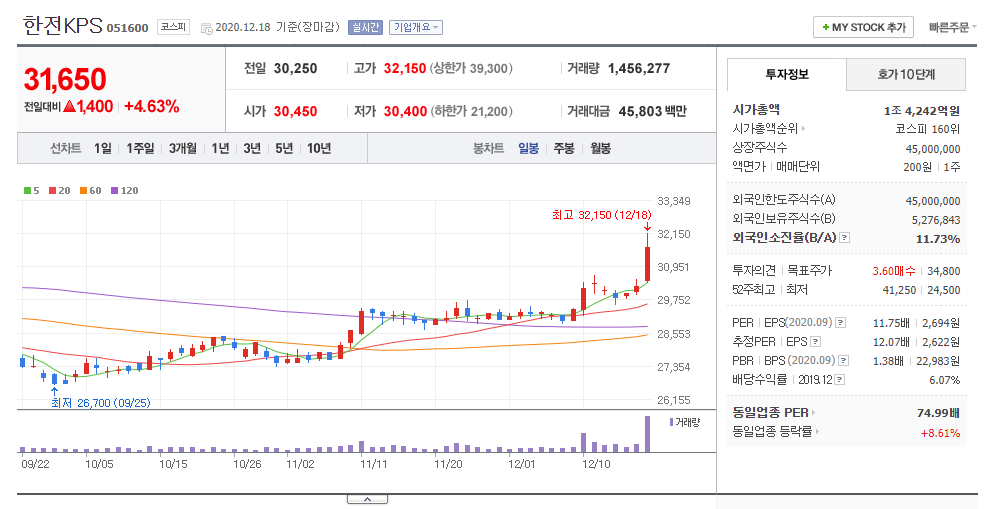Viewport: 997px width, 509px height.
Task: Open the 동일업종 PER link
Action: coord(773,412)
